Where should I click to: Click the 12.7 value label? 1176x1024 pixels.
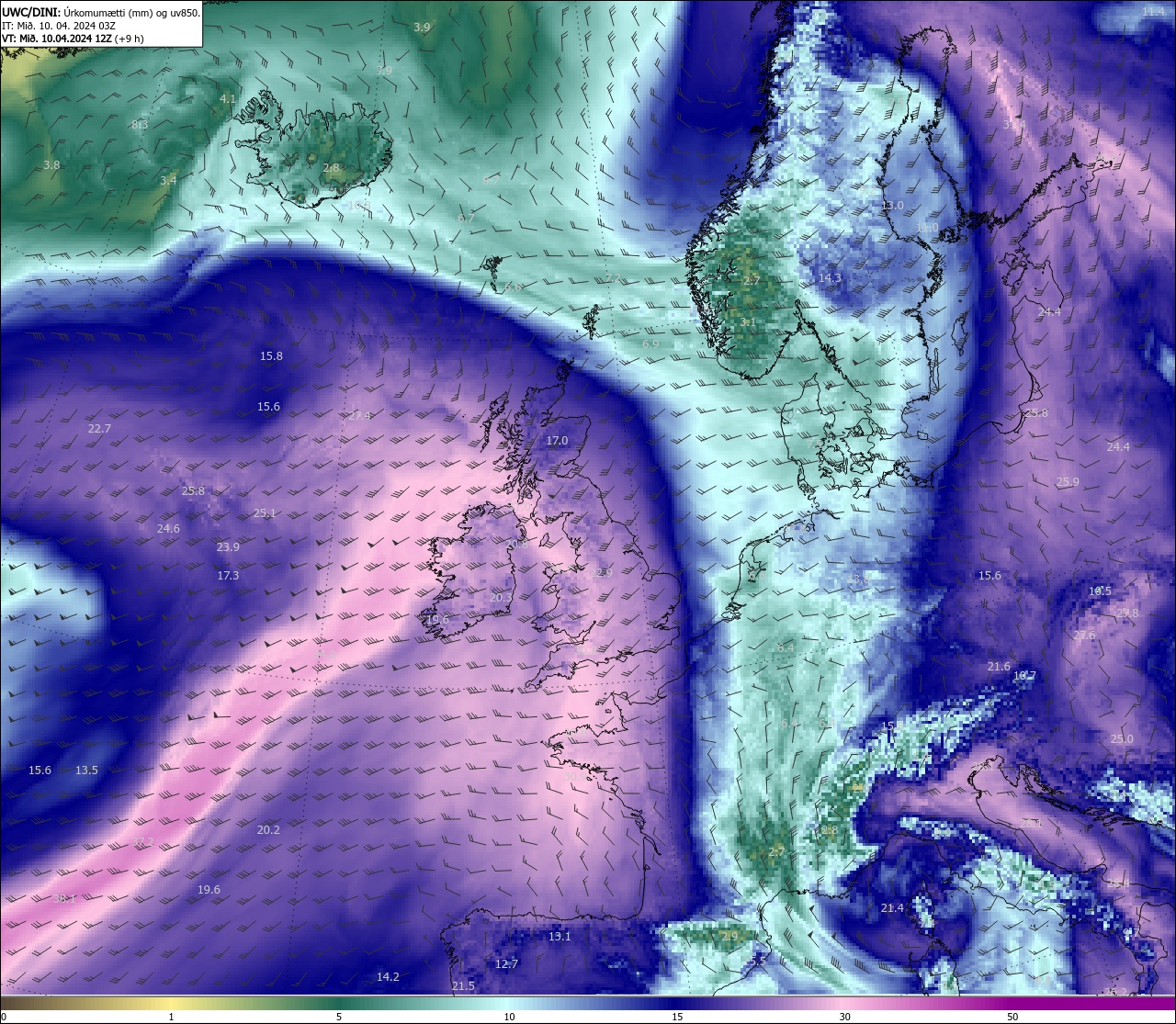[x=506, y=964]
